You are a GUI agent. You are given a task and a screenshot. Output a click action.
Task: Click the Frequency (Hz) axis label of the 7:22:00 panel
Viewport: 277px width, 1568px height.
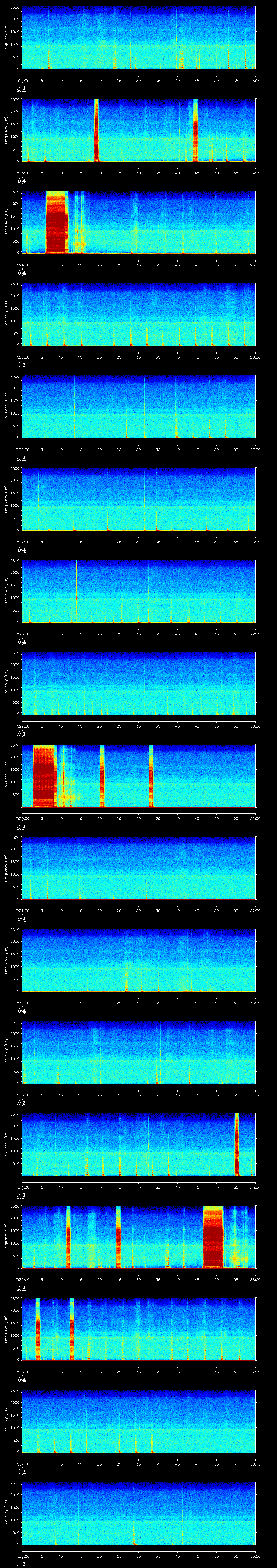point(7,38)
